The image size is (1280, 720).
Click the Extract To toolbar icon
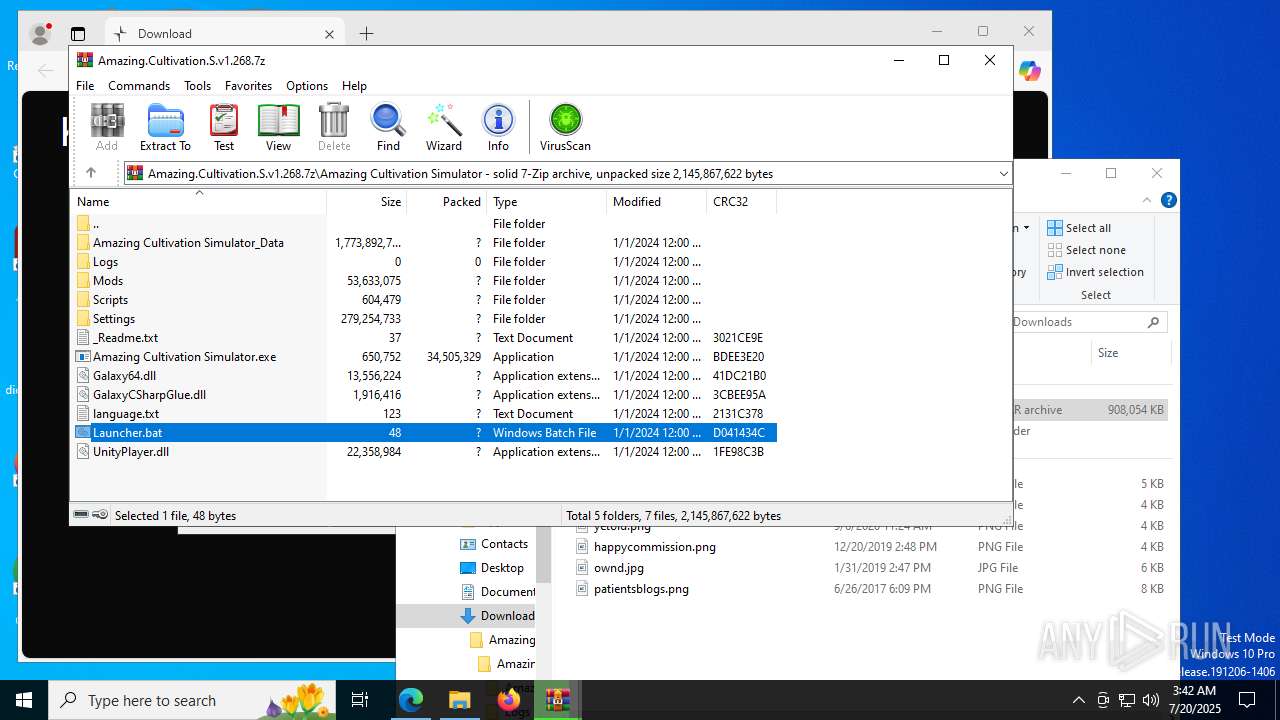[165, 127]
